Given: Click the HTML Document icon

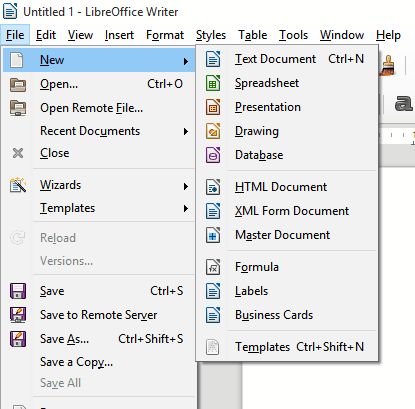Looking at the screenshot, I should pyautogui.click(x=213, y=187).
